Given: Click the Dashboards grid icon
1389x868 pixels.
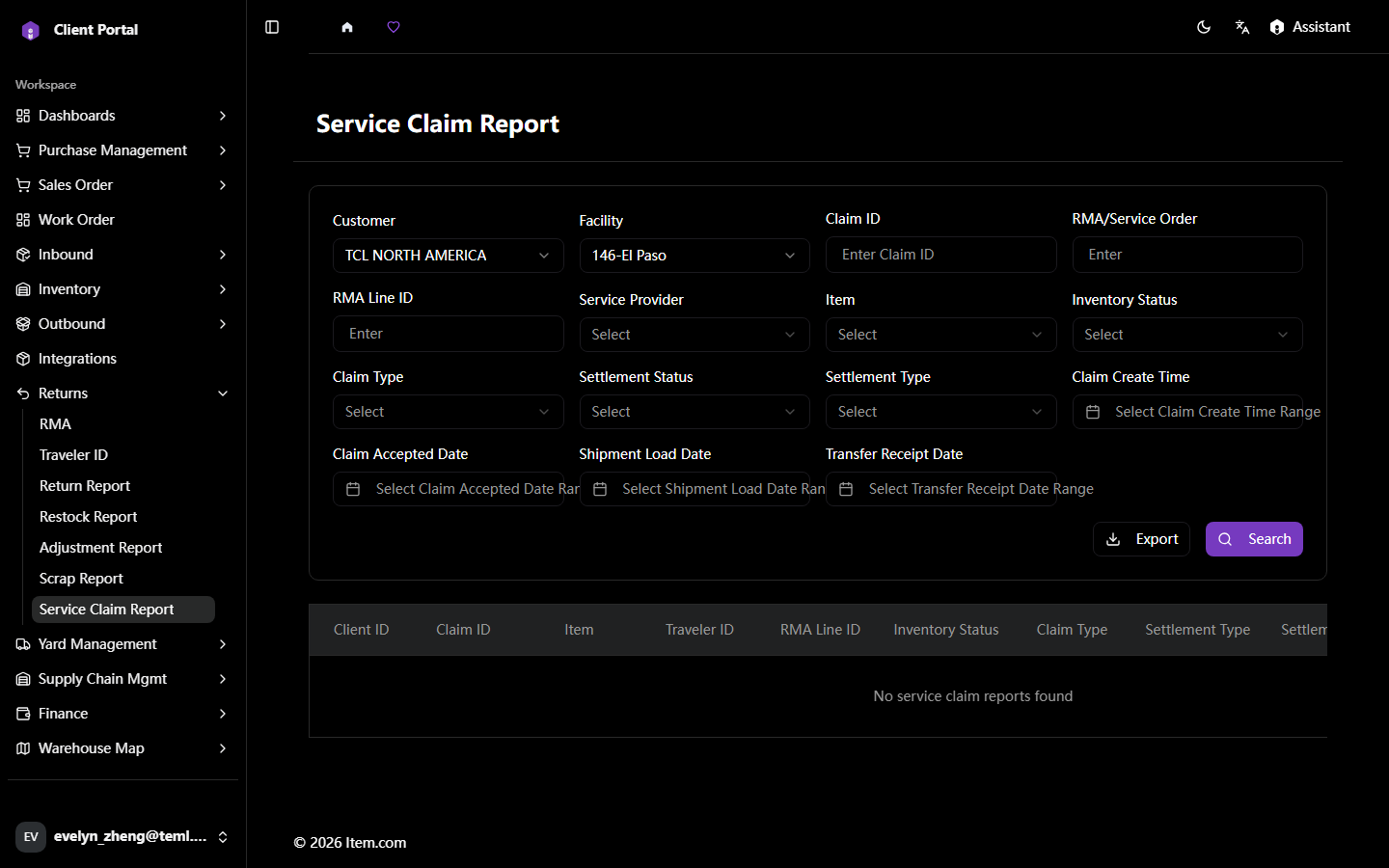Looking at the screenshot, I should 23,116.
